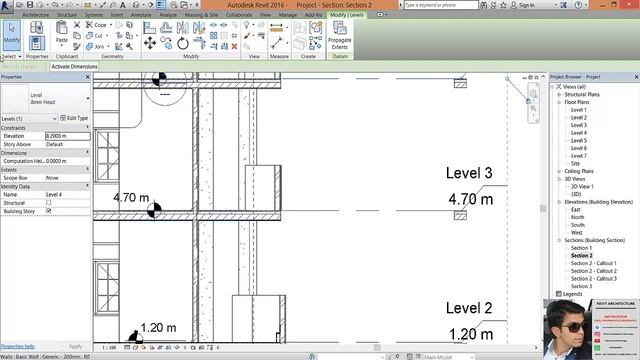Collapse the Sections (Building Section) node
The image size is (640, 360).
559,240
